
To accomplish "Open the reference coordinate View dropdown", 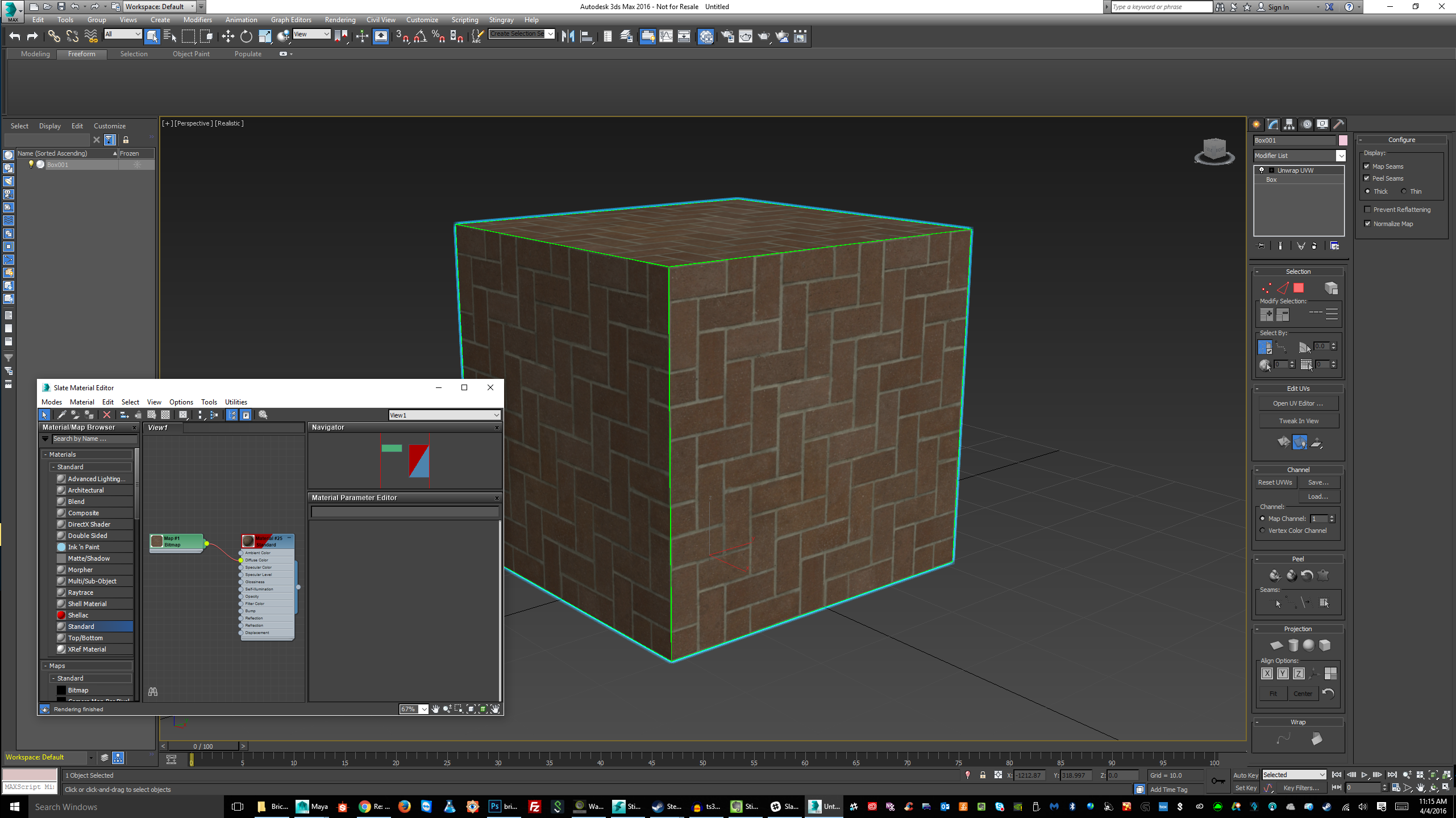I will [x=311, y=34].
